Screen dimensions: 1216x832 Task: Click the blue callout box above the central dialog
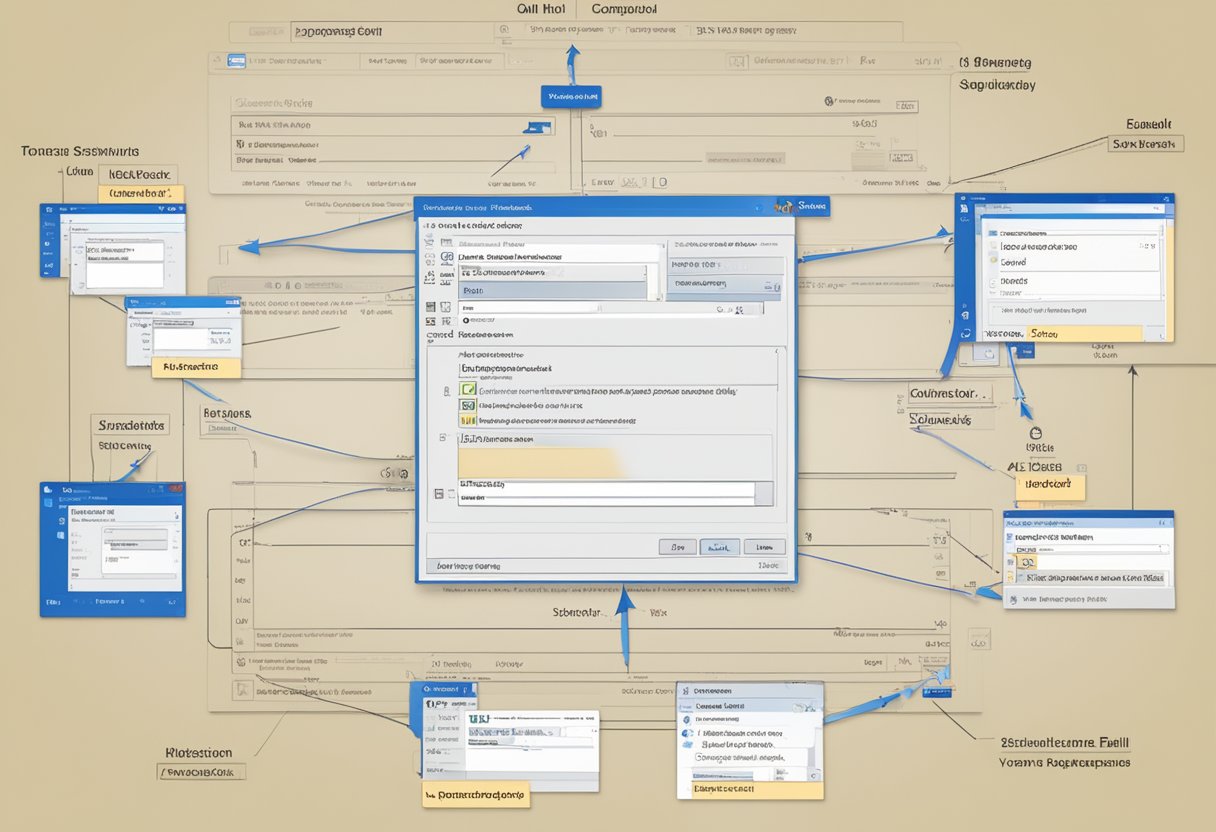[571, 97]
